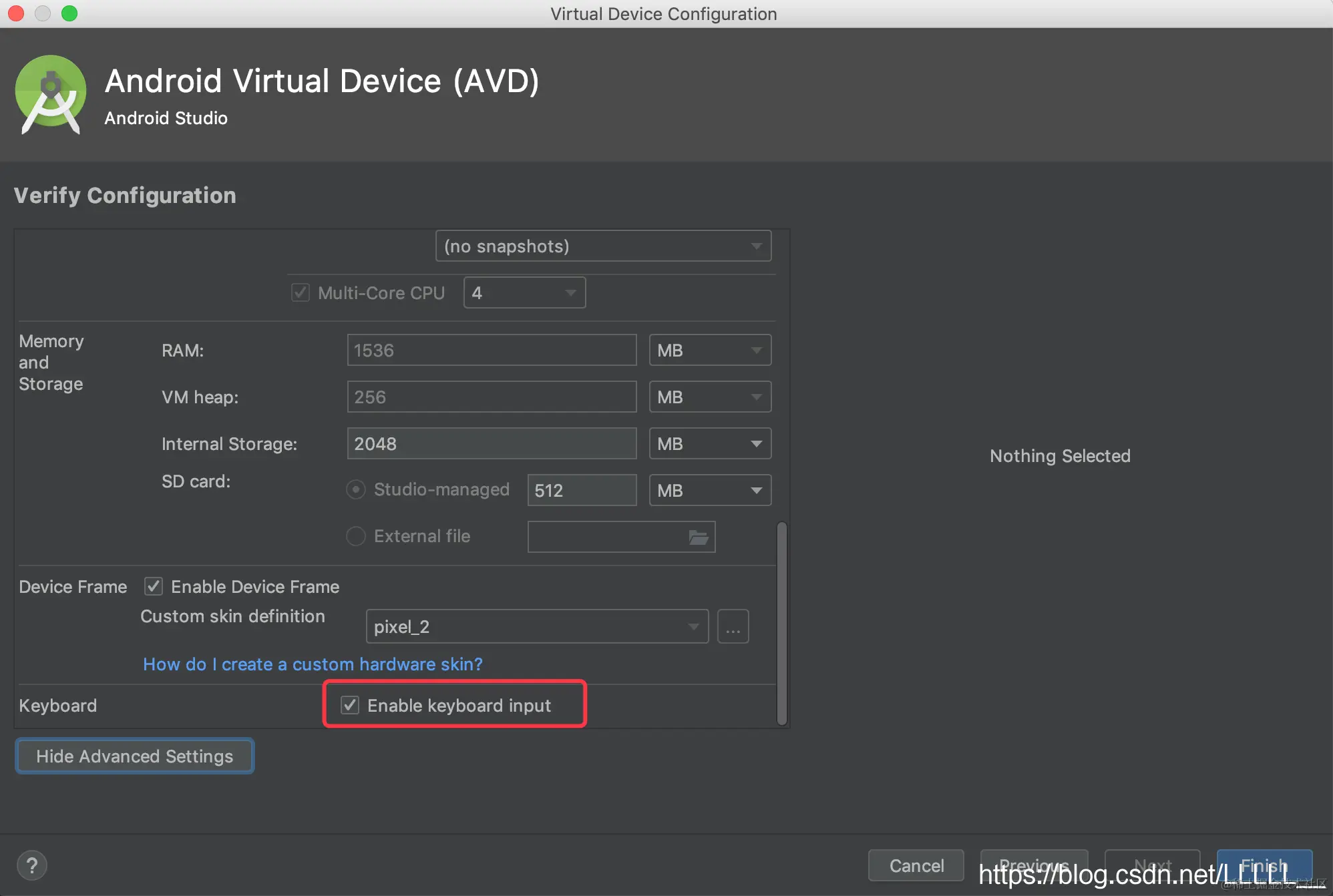
Task: Select the External file radio button
Action: coord(356,536)
